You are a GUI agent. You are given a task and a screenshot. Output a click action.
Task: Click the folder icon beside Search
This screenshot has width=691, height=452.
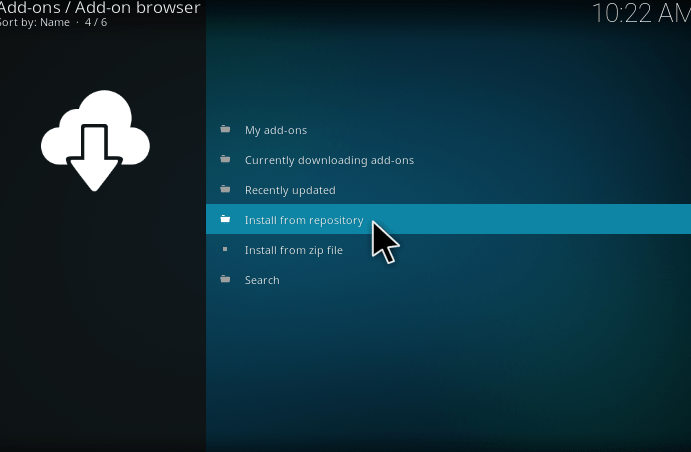click(225, 279)
